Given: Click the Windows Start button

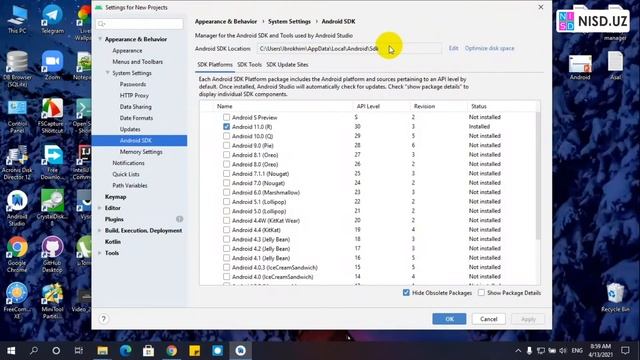Looking at the screenshot, I should click(11, 351).
